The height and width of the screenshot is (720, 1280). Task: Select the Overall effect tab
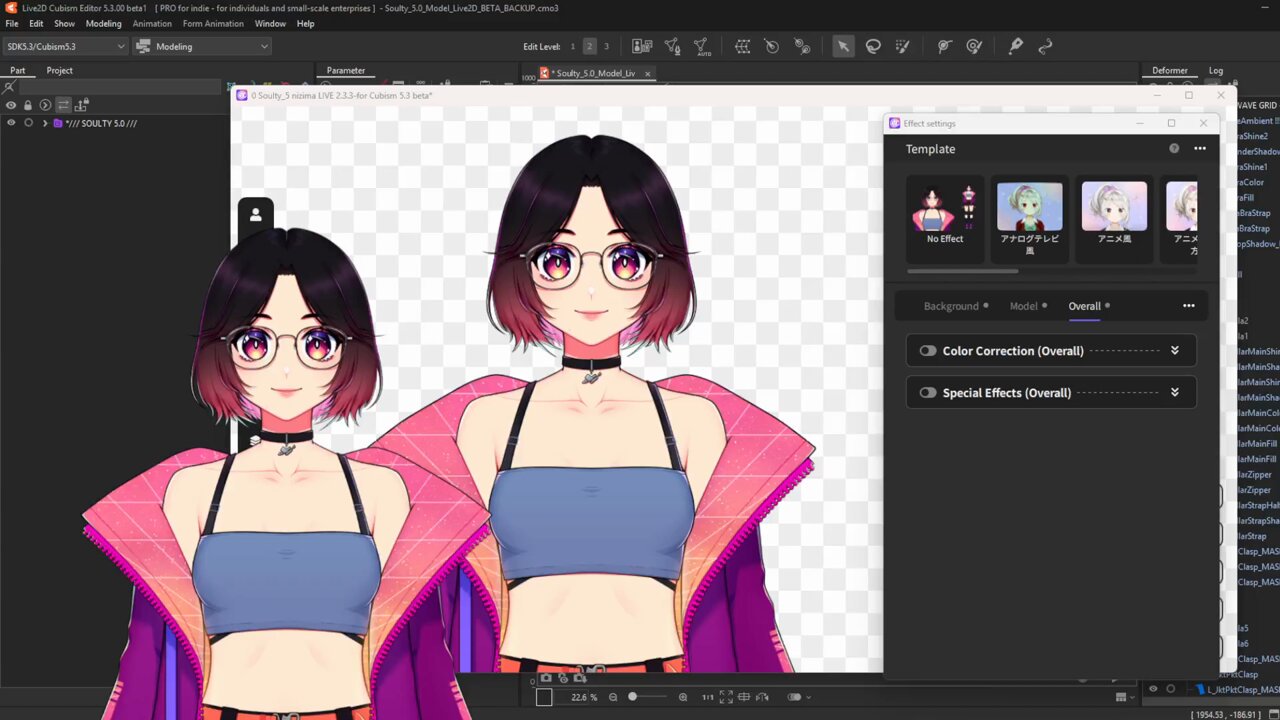[x=1084, y=306]
